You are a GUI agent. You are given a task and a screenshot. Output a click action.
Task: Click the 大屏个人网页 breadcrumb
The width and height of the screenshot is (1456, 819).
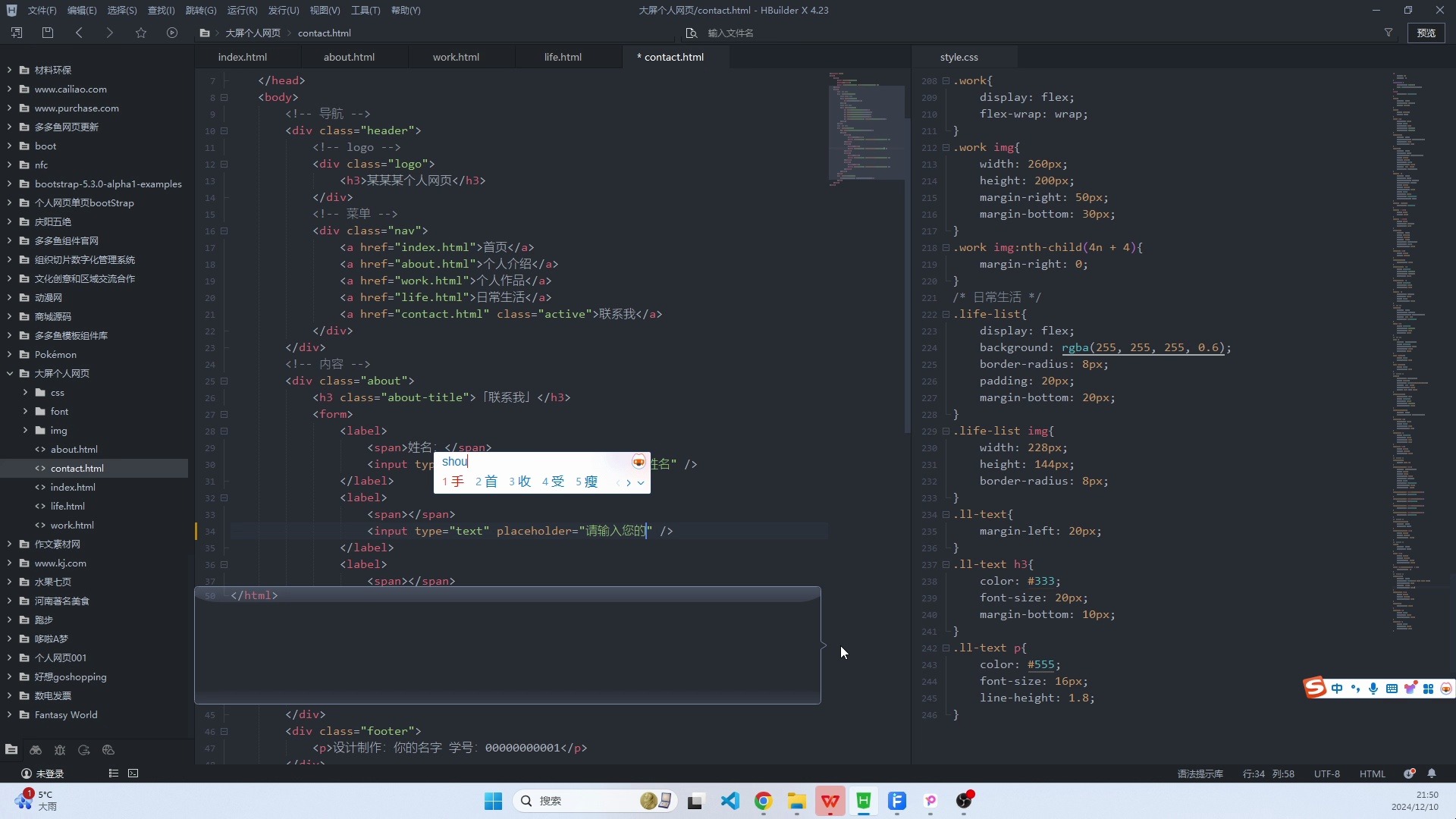253,33
